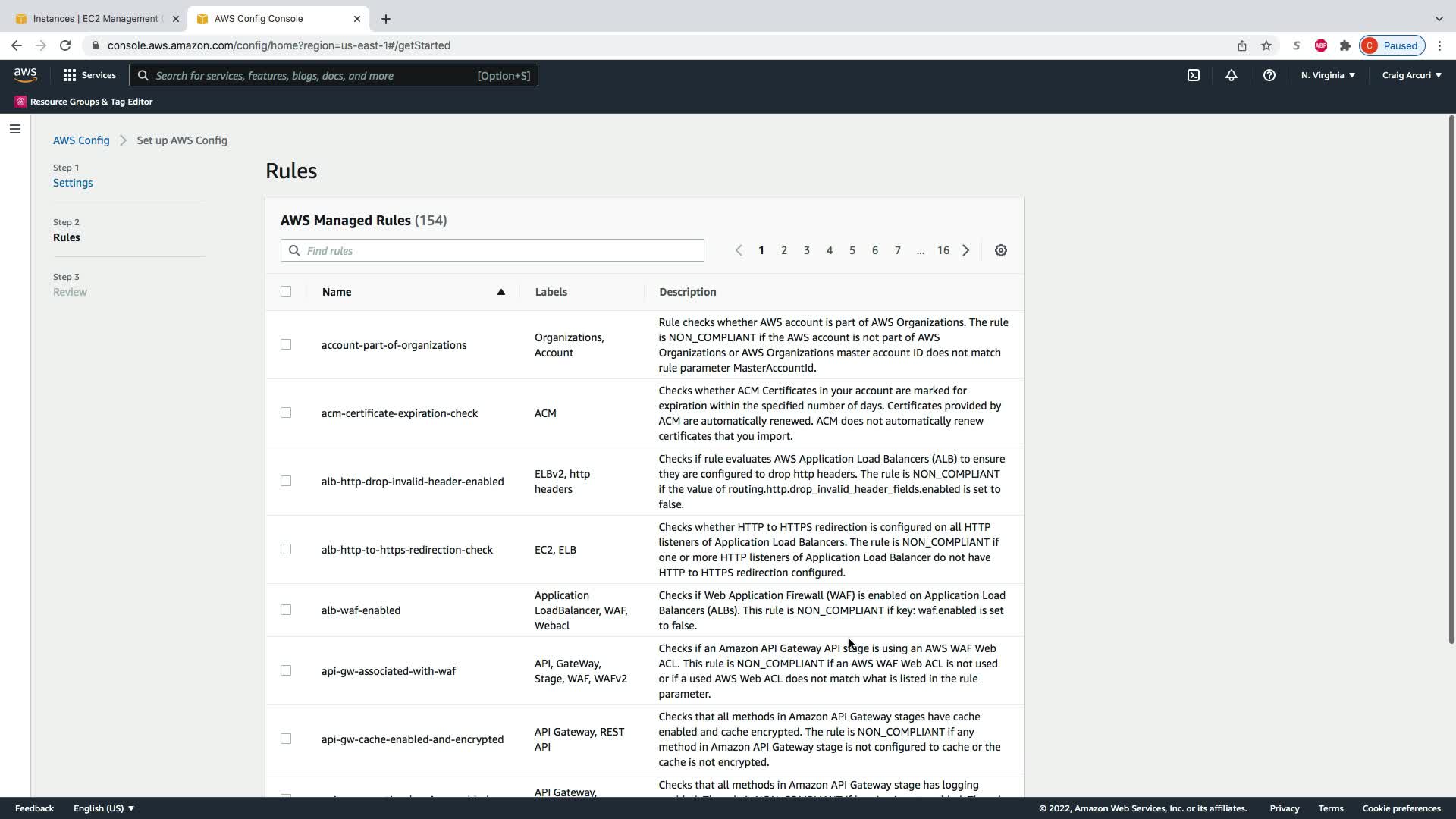Go to next page of rules
The width and height of the screenshot is (1456, 819).
[965, 250]
